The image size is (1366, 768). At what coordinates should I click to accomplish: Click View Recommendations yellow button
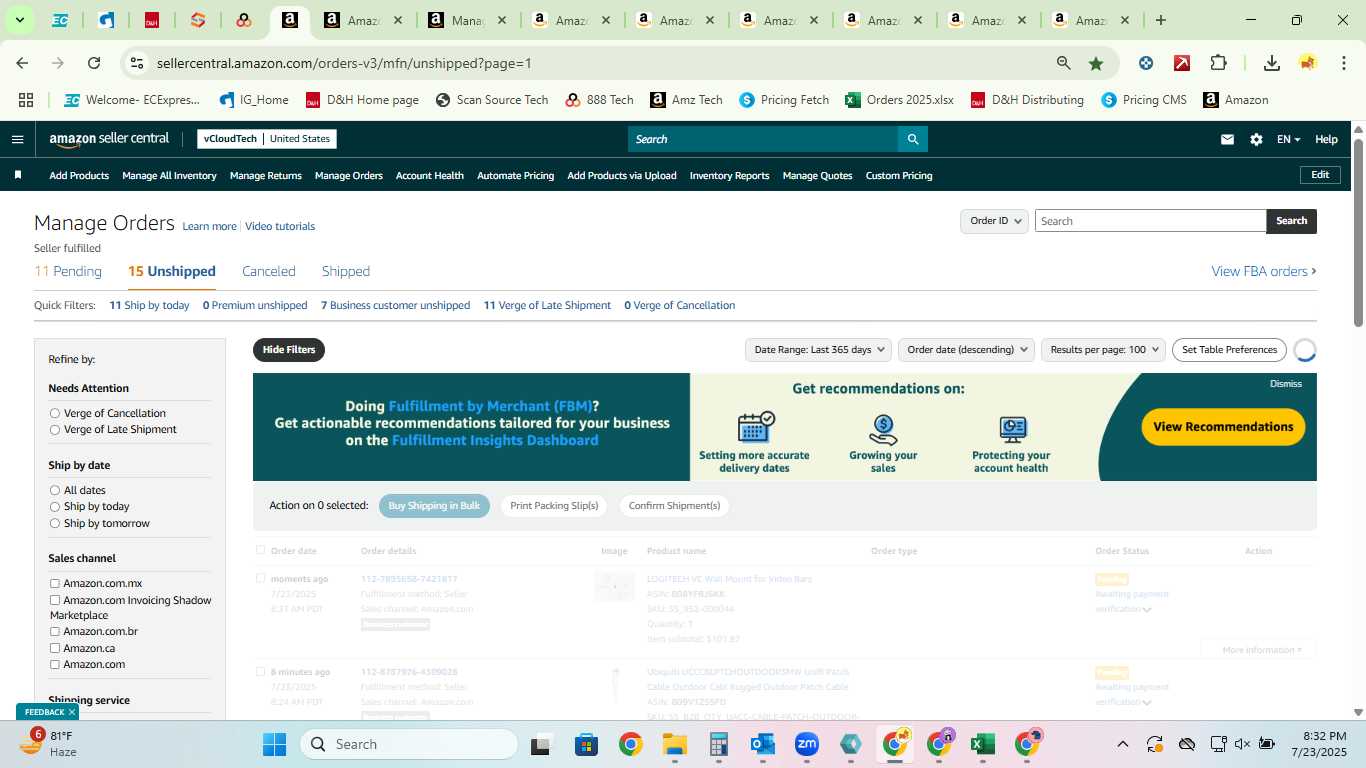(1223, 427)
